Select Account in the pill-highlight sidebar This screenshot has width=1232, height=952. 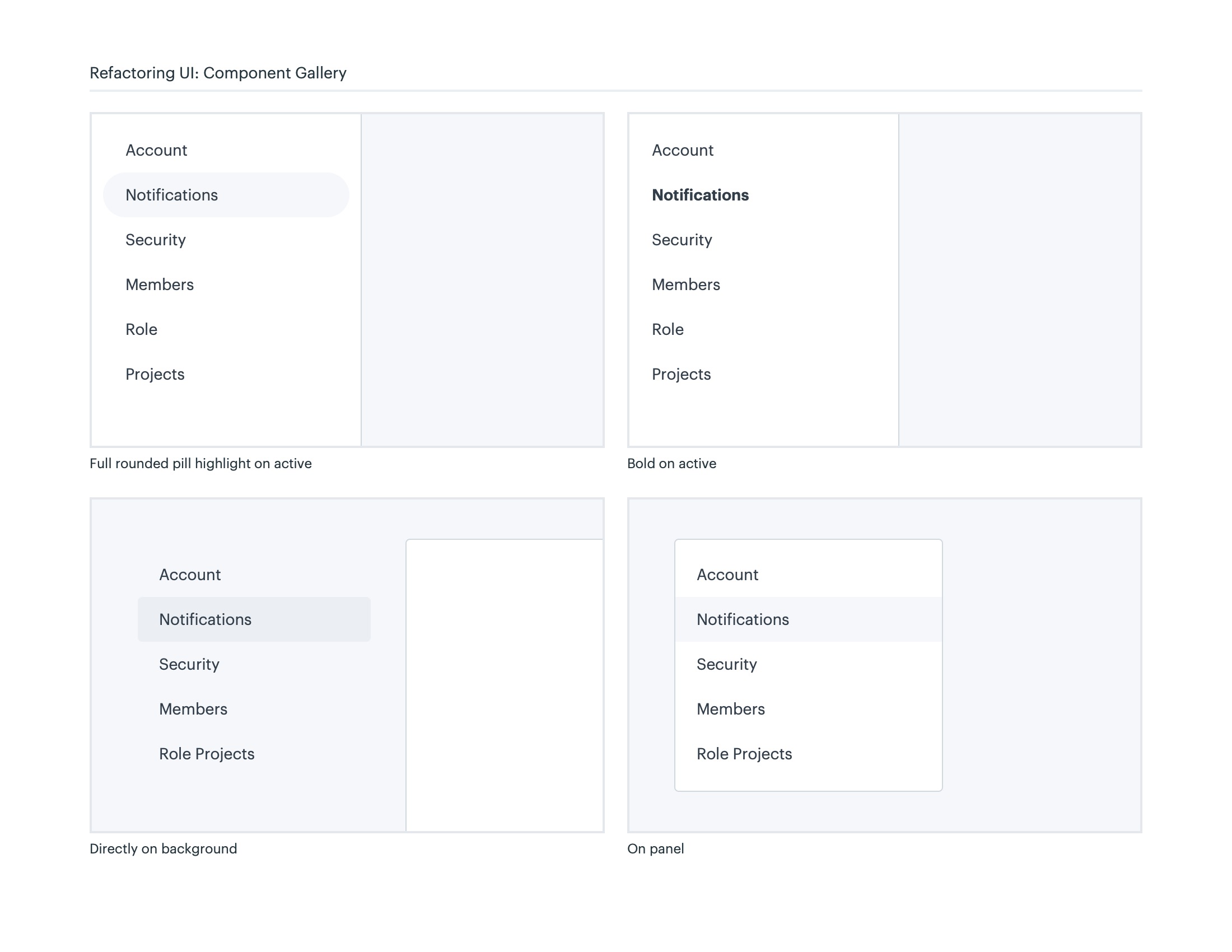point(156,150)
